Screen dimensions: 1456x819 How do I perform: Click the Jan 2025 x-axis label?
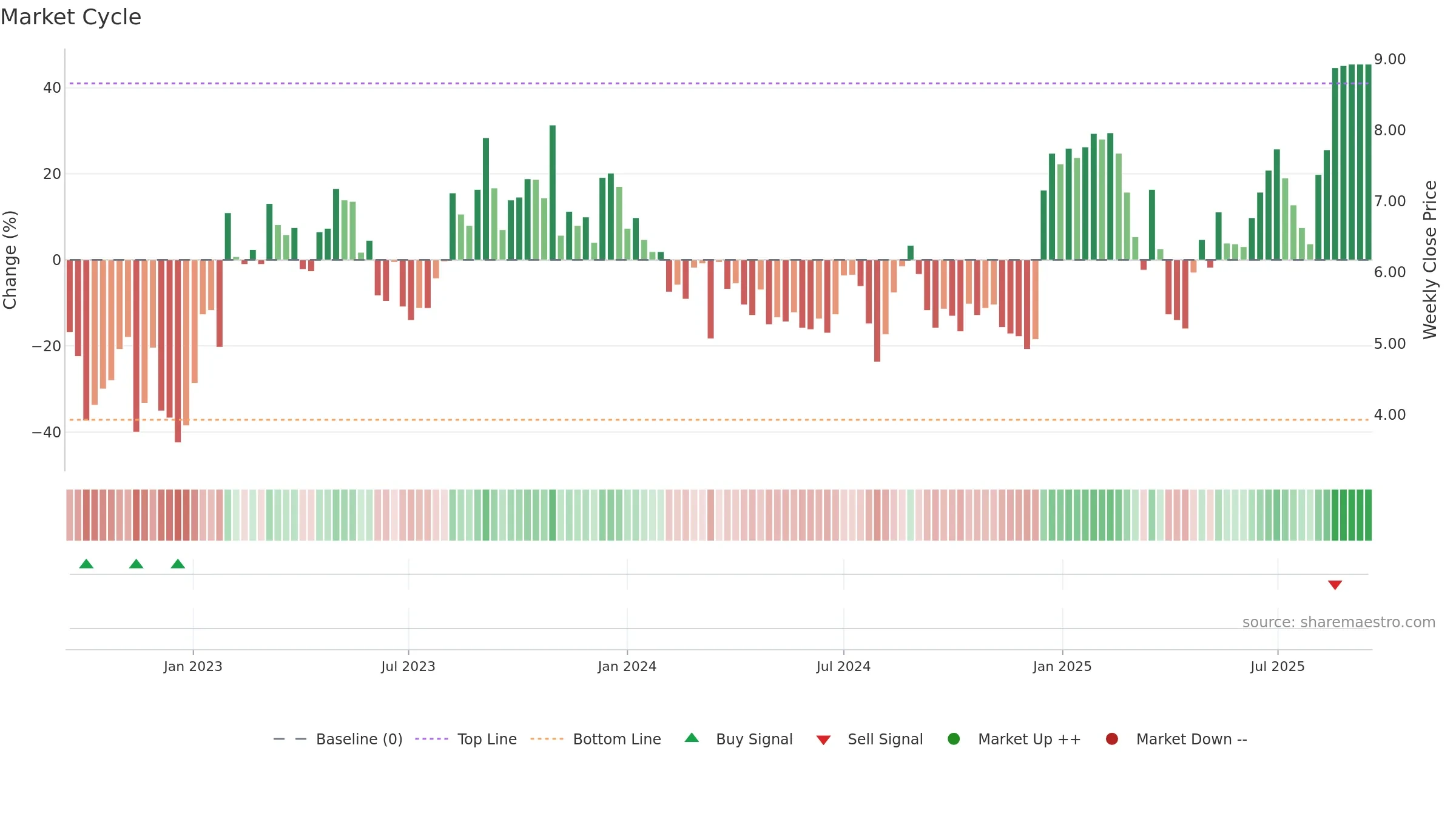point(1062,666)
